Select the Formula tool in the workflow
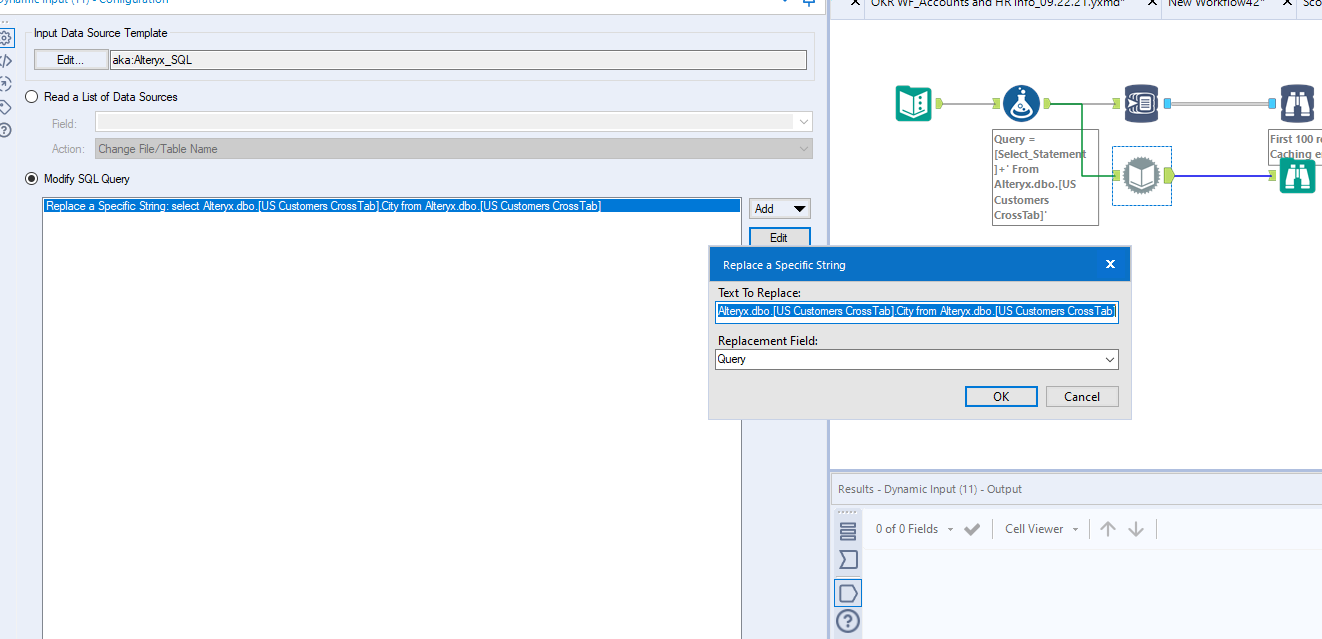The image size is (1322, 639). (1021, 103)
